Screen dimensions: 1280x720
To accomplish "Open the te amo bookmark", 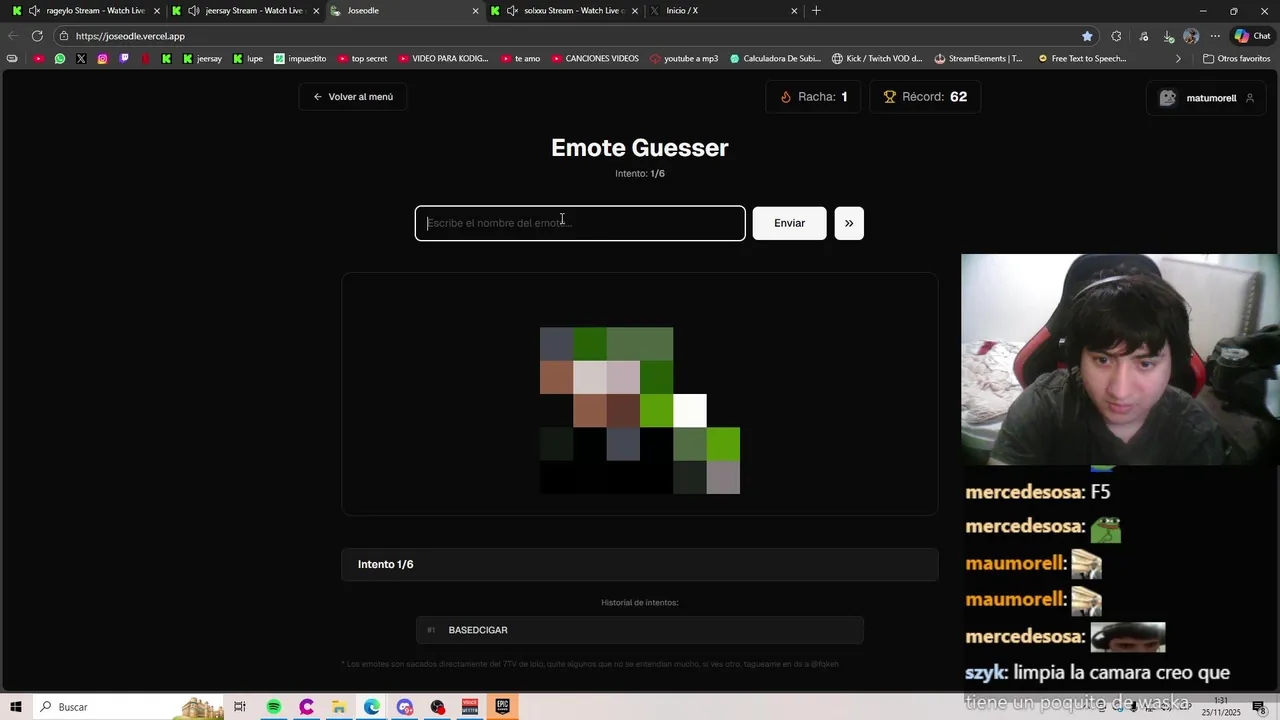I will coord(521,59).
